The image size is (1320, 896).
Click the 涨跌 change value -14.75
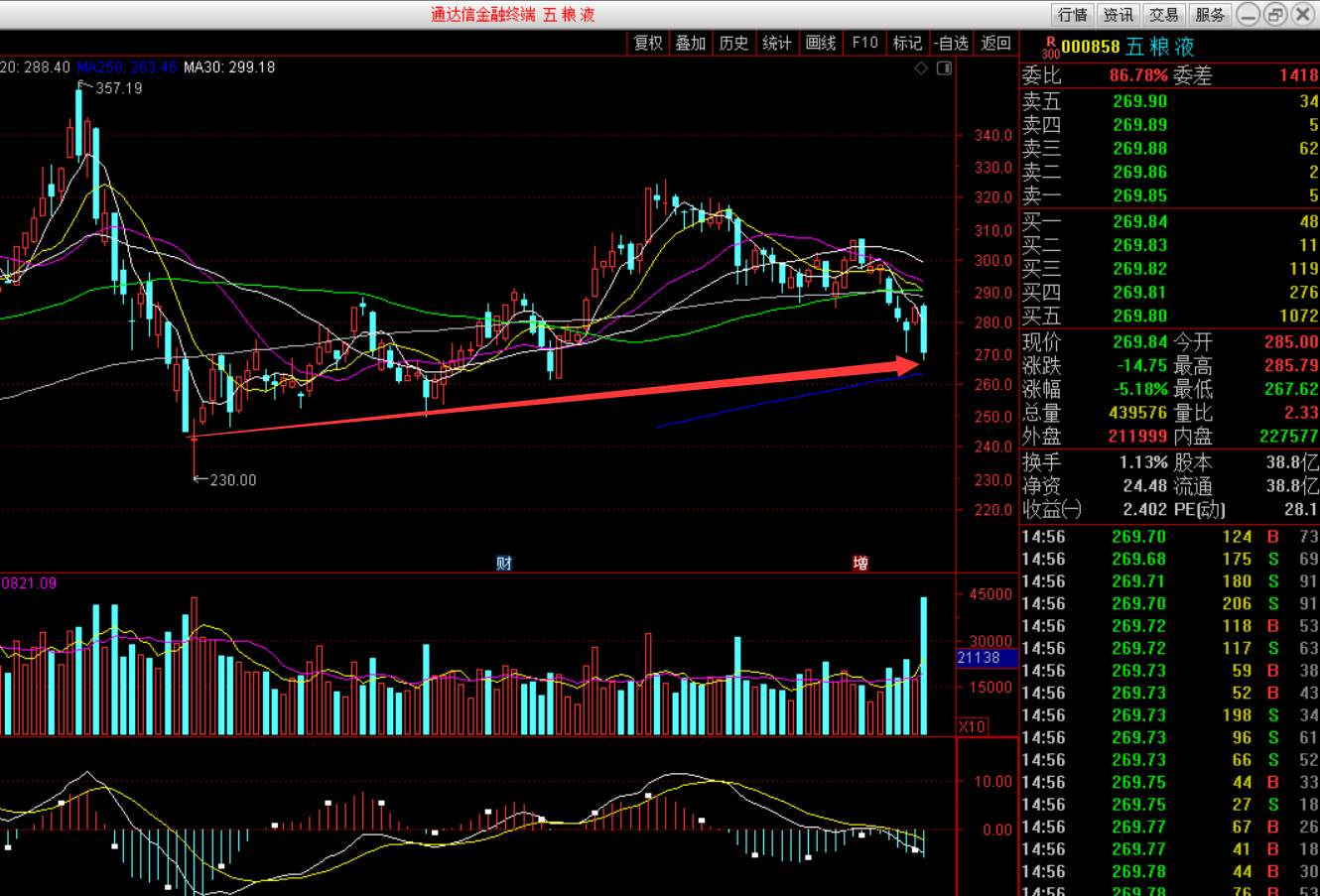click(1142, 365)
